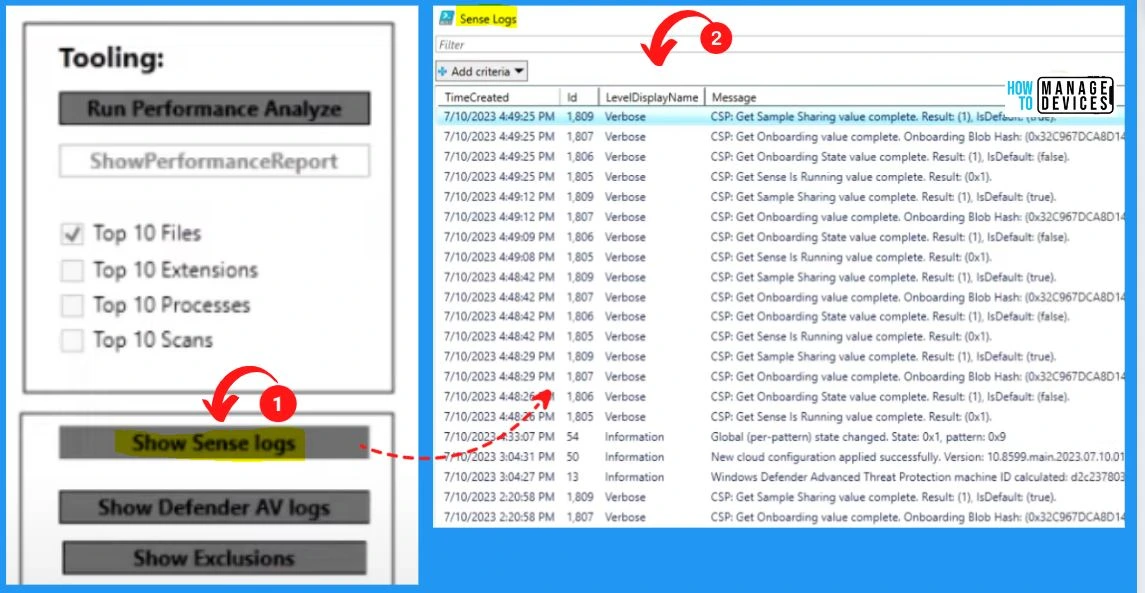
Task: Click the 7/10/2023 3:04:31 PM time cell
Action: point(499,457)
